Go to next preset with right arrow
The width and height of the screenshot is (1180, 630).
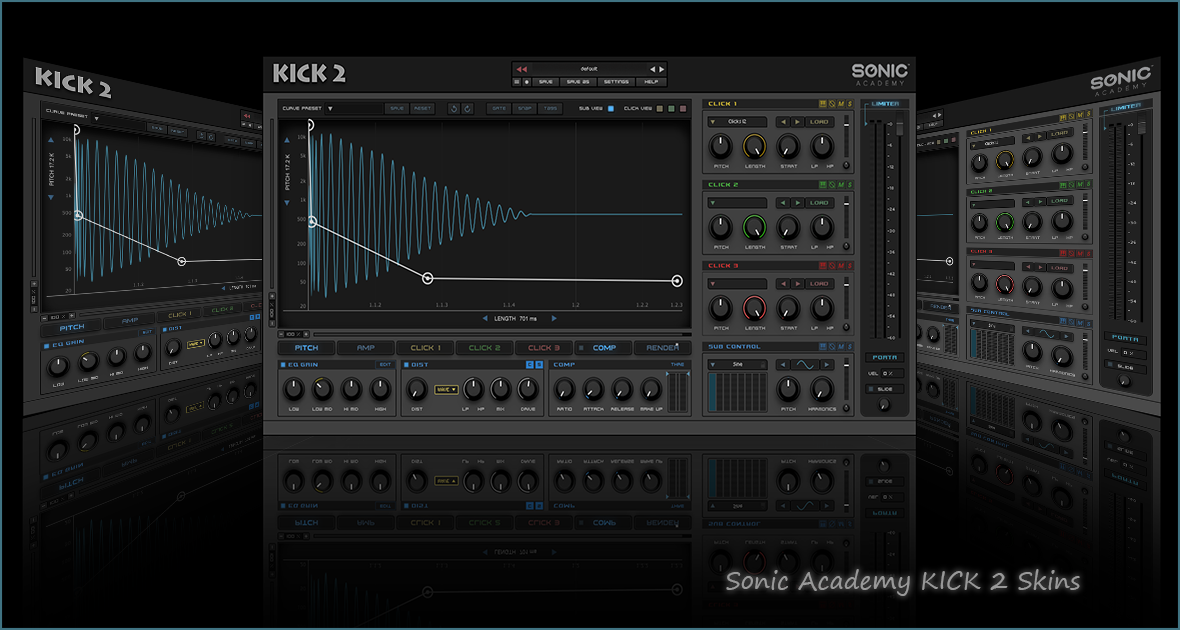tap(661, 69)
